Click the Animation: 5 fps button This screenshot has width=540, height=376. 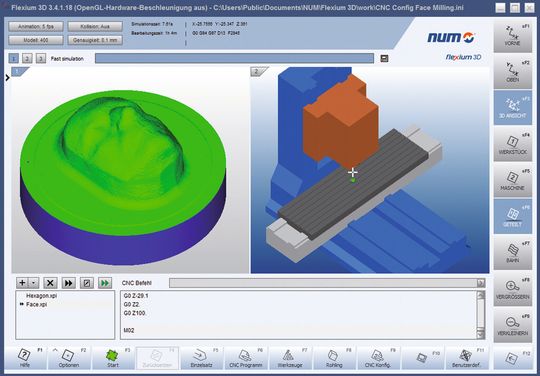[36, 27]
